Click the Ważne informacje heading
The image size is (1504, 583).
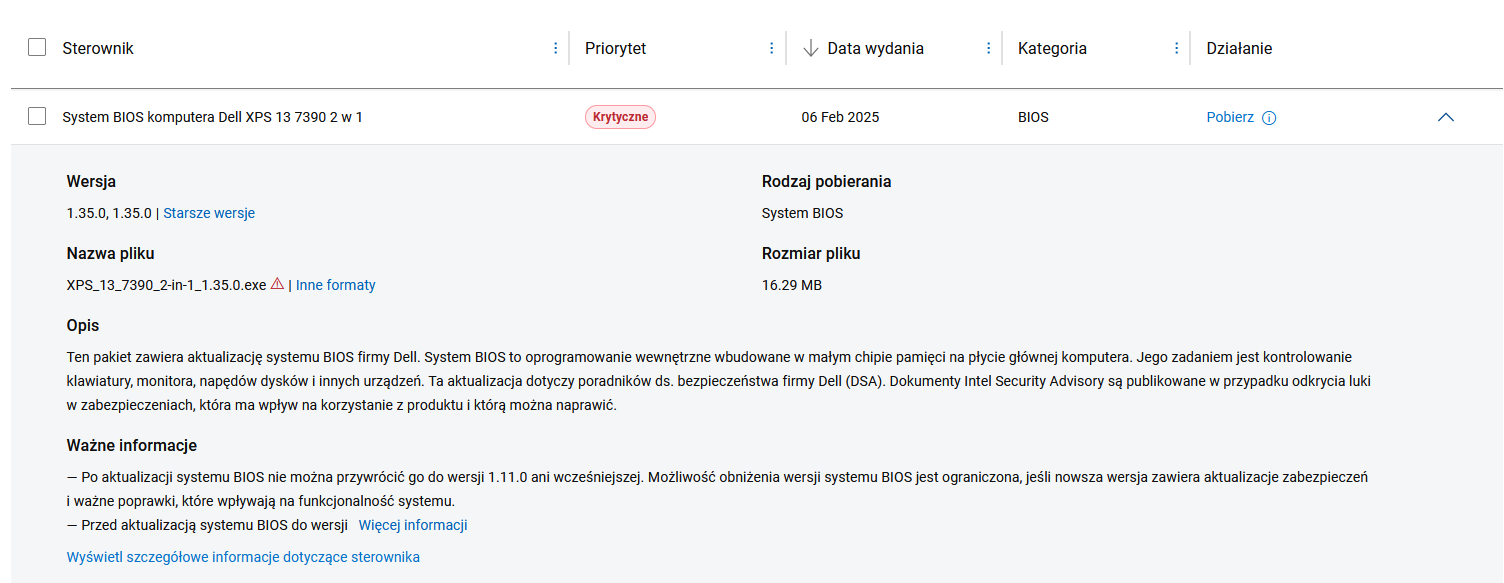(132, 445)
